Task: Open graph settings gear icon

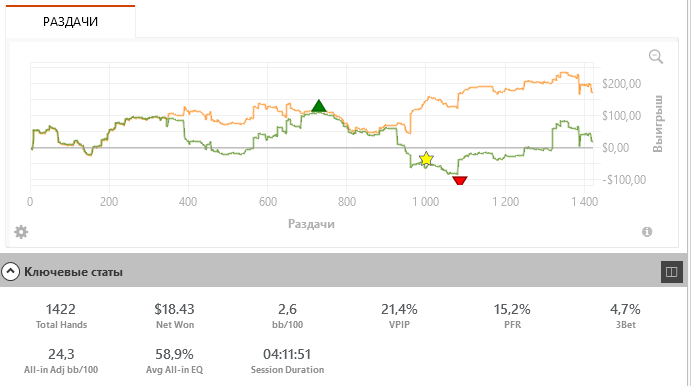Action: pyautogui.click(x=21, y=232)
